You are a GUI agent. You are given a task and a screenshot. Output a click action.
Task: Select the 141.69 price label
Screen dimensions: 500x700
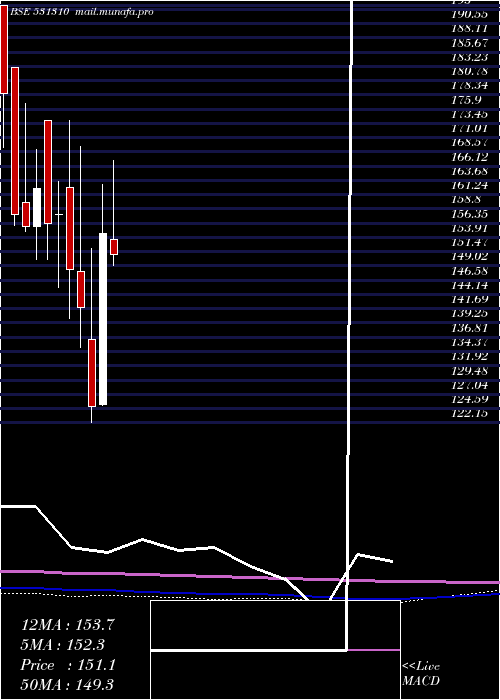coord(469,299)
